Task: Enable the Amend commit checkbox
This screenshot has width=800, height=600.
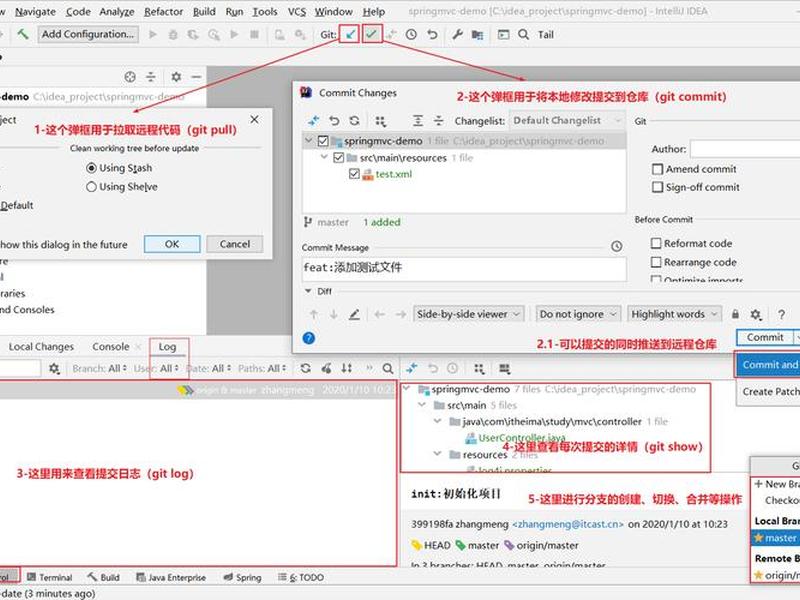Action: point(658,169)
